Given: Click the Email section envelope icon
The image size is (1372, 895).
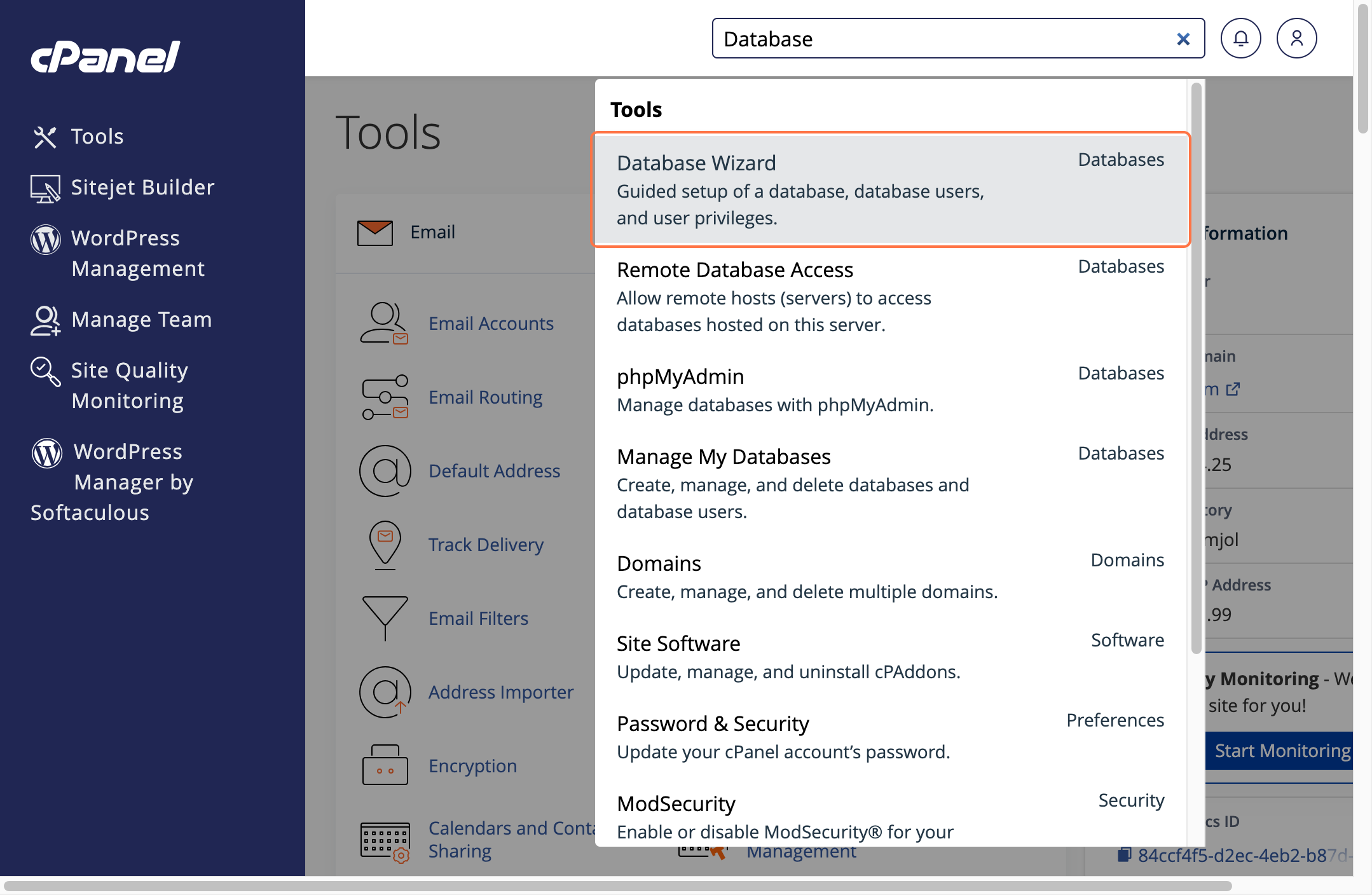Looking at the screenshot, I should pos(375,233).
